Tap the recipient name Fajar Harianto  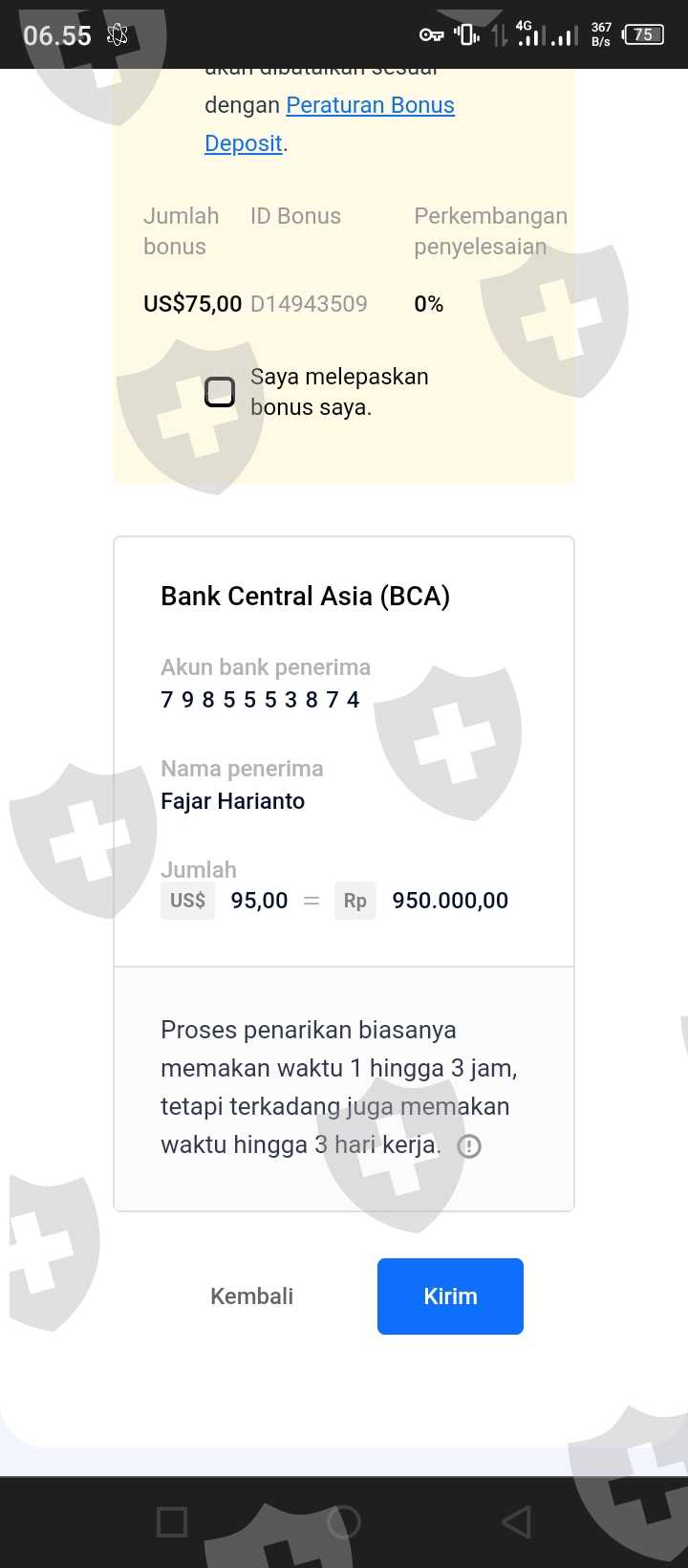(232, 801)
